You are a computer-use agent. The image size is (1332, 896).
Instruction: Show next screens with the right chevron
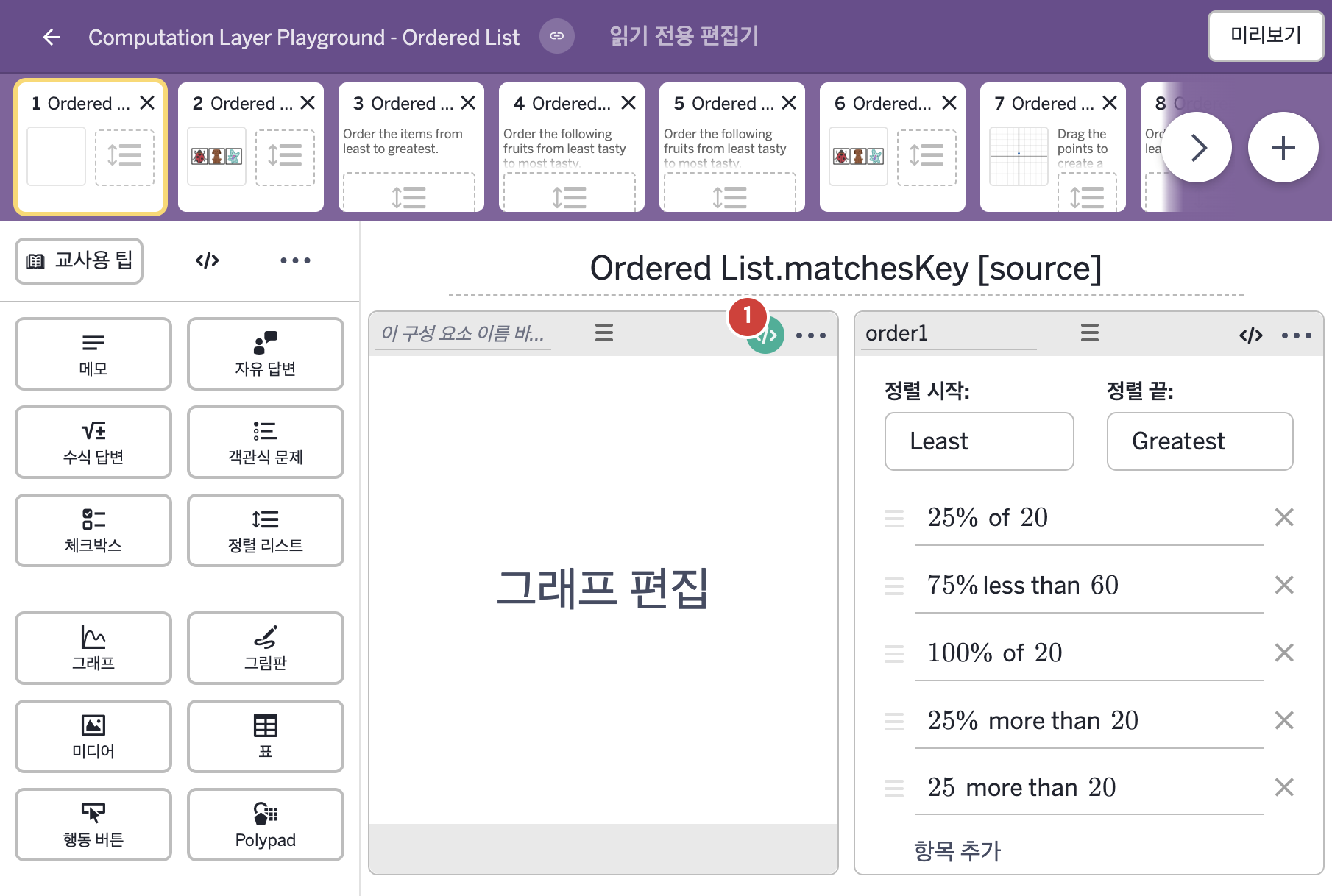(x=1197, y=147)
